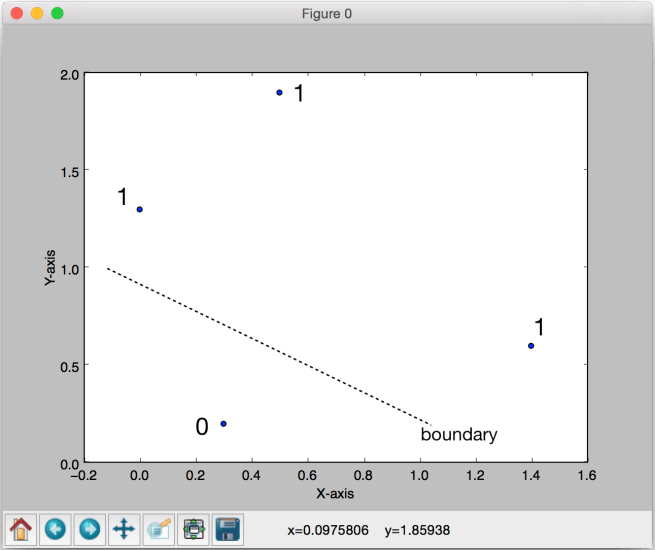The image size is (655, 550).
Task: Click the x-axis tick label 0.6
Action: click(307, 475)
